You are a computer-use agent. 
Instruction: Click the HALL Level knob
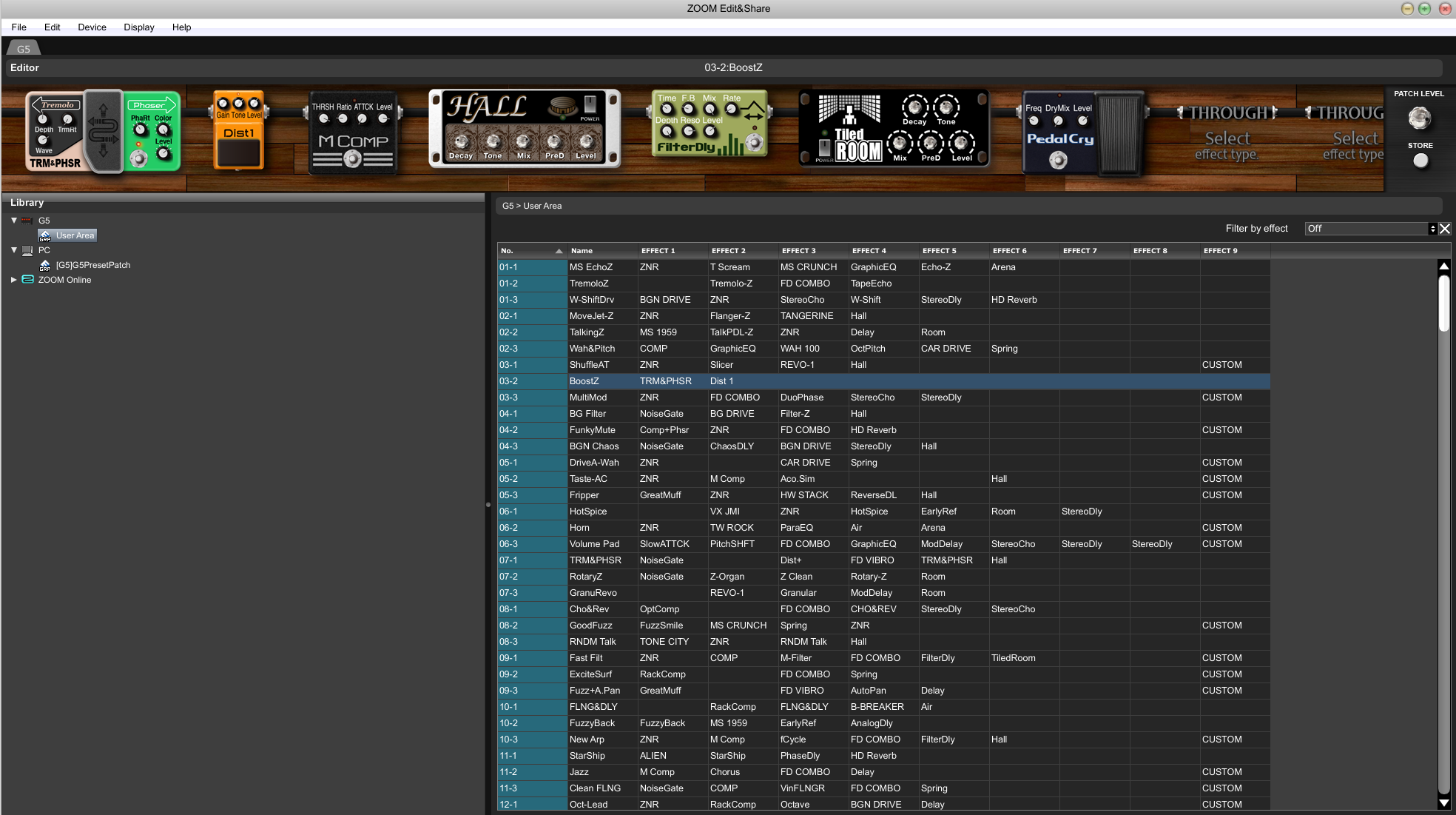[x=586, y=141]
